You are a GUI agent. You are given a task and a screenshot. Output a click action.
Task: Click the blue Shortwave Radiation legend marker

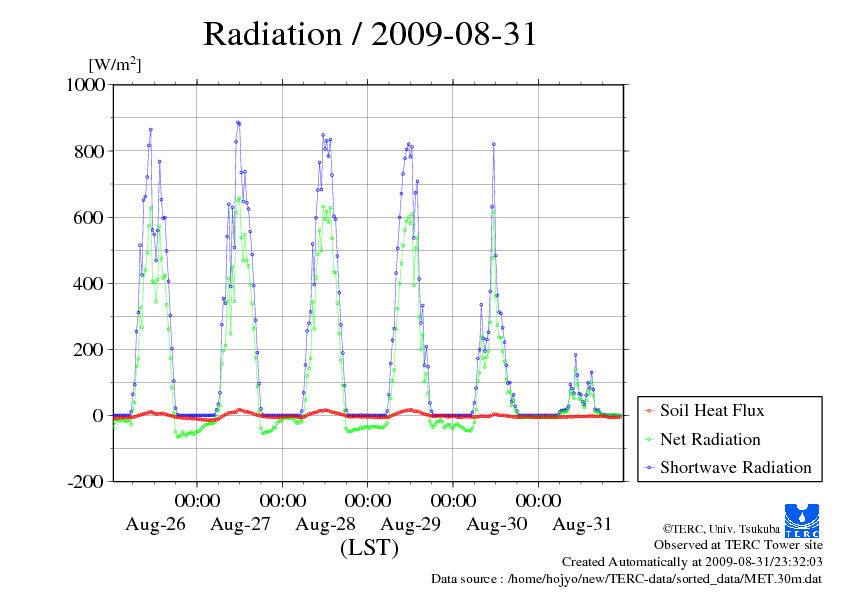coord(650,468)
